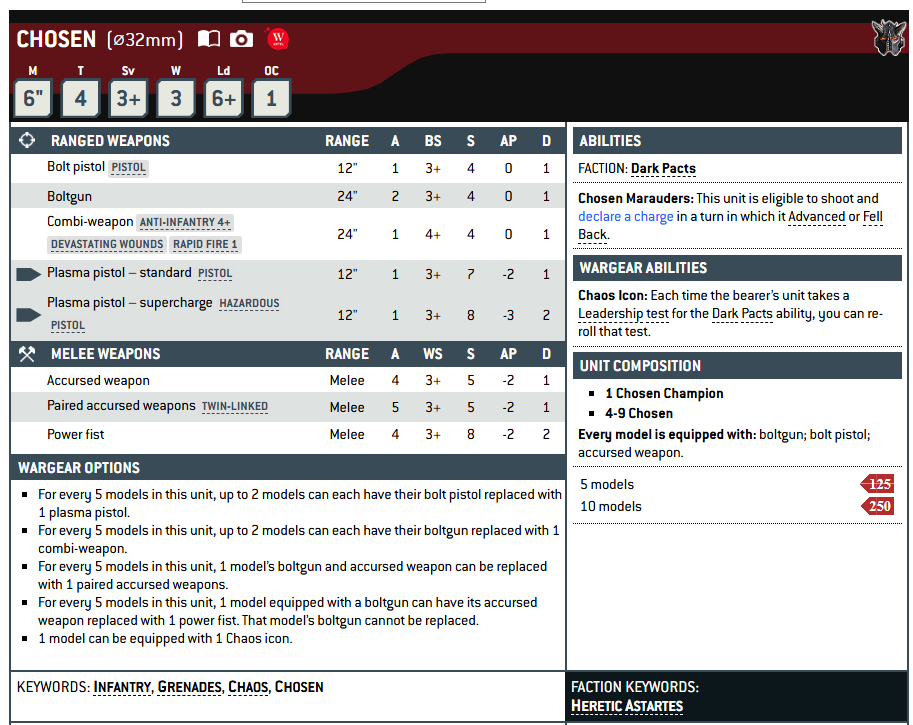Screen dimensions: 913x725
Task: Click the Accursed weapon row name
Action: 98,381
